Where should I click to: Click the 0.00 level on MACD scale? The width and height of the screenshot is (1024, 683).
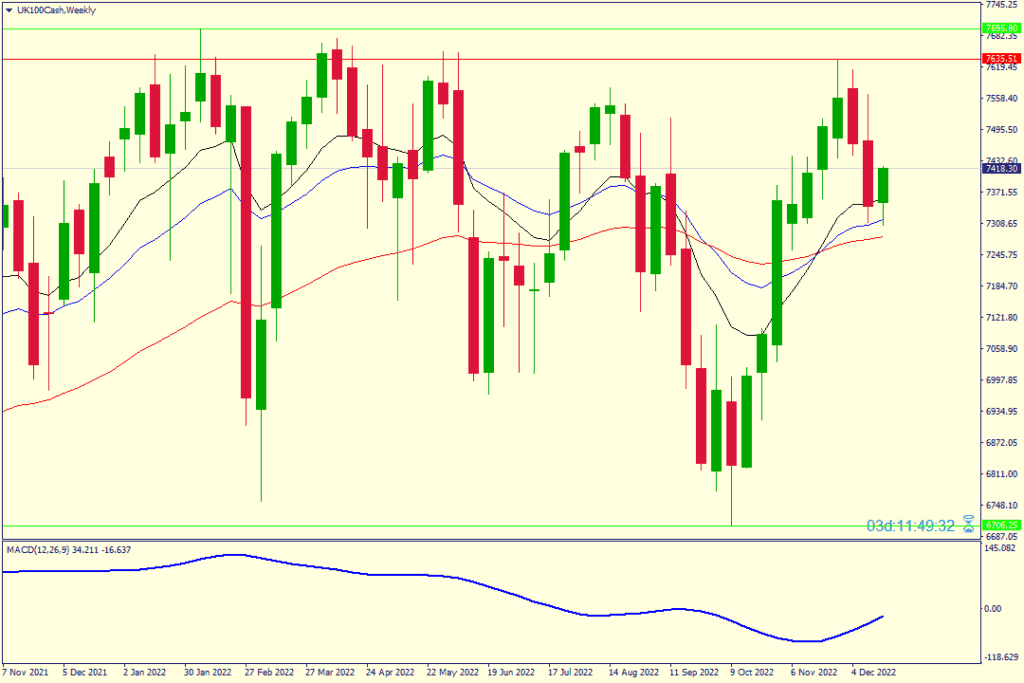(995, 608)
